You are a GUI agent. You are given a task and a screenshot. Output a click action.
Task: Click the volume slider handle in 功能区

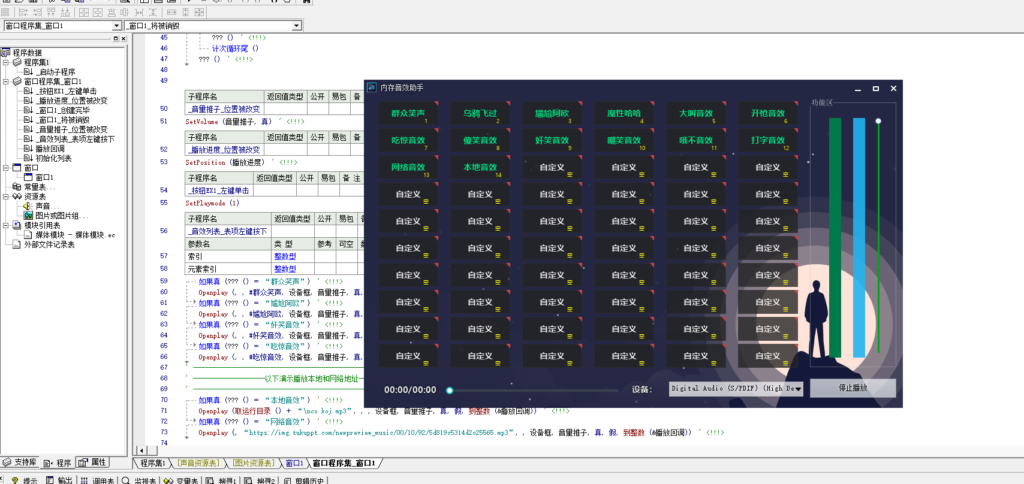(x=879, y=121)
